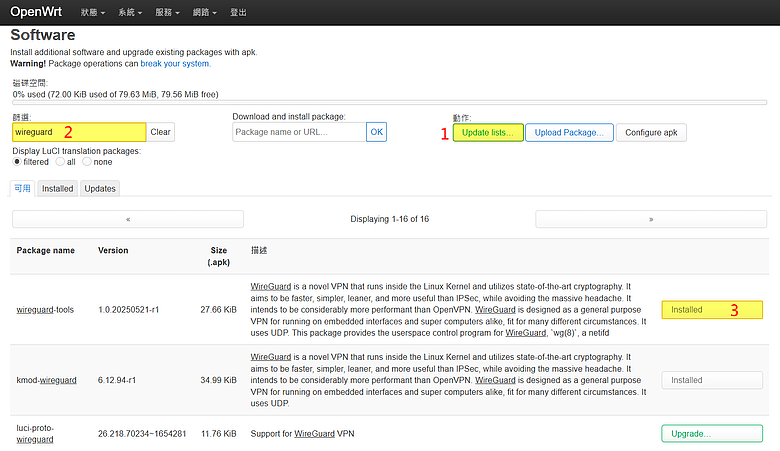Open the 系統 system menu
The image size is (780, 451).
130,12
